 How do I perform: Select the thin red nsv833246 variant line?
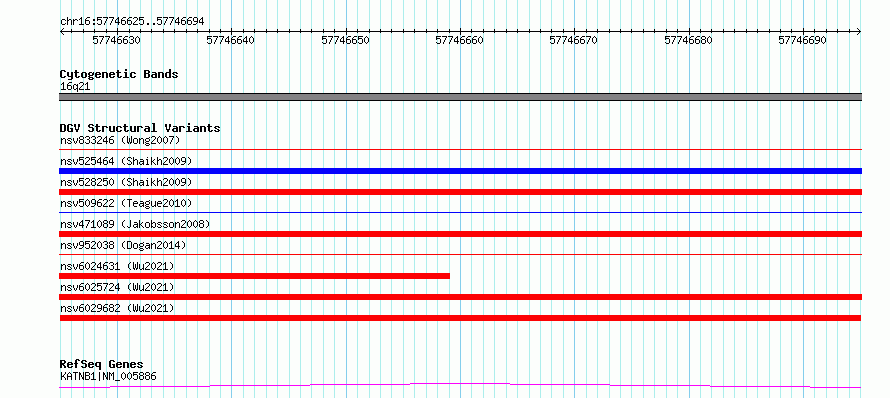[460, 149]
